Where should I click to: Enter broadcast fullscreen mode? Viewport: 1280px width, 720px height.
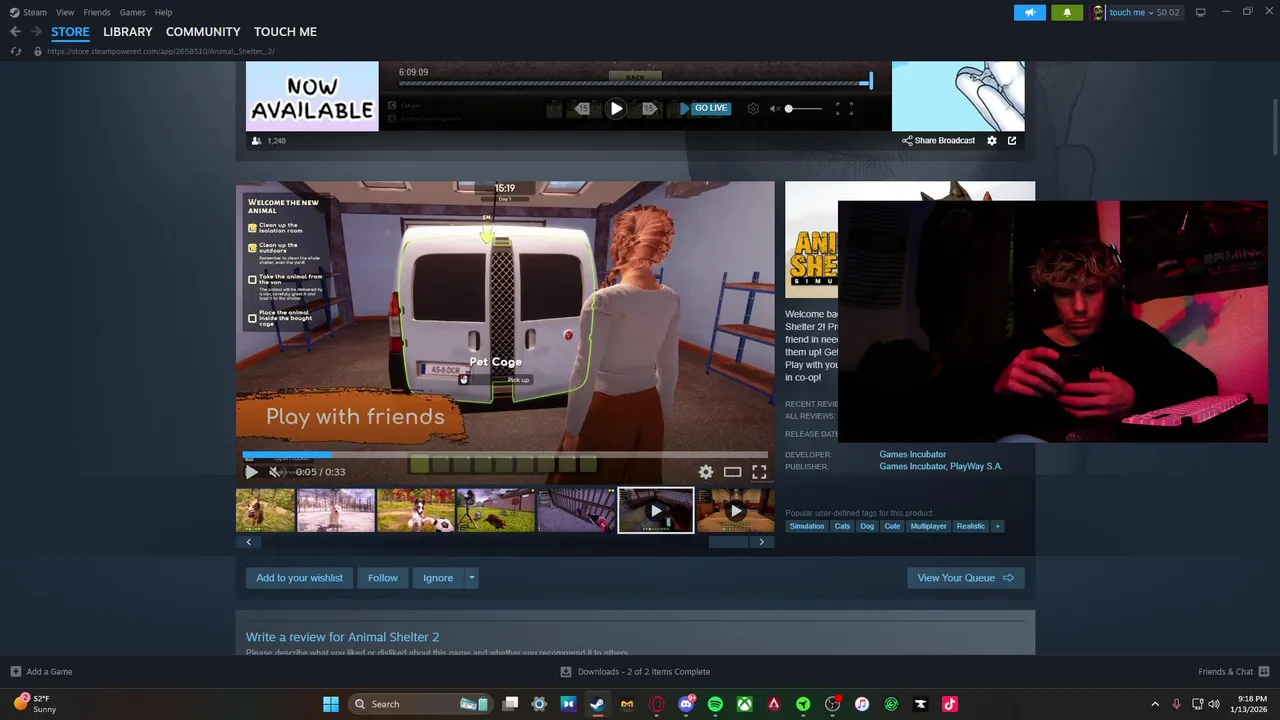pyautogui.click(x=844, y=108)
